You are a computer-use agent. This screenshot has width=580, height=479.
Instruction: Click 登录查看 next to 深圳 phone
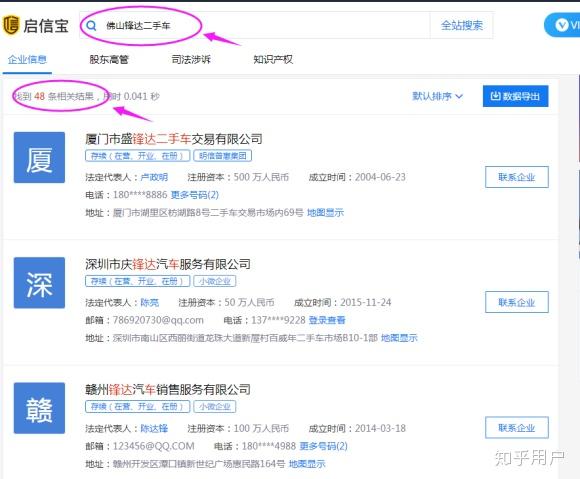pyautogui.click(x=327, y=320)
